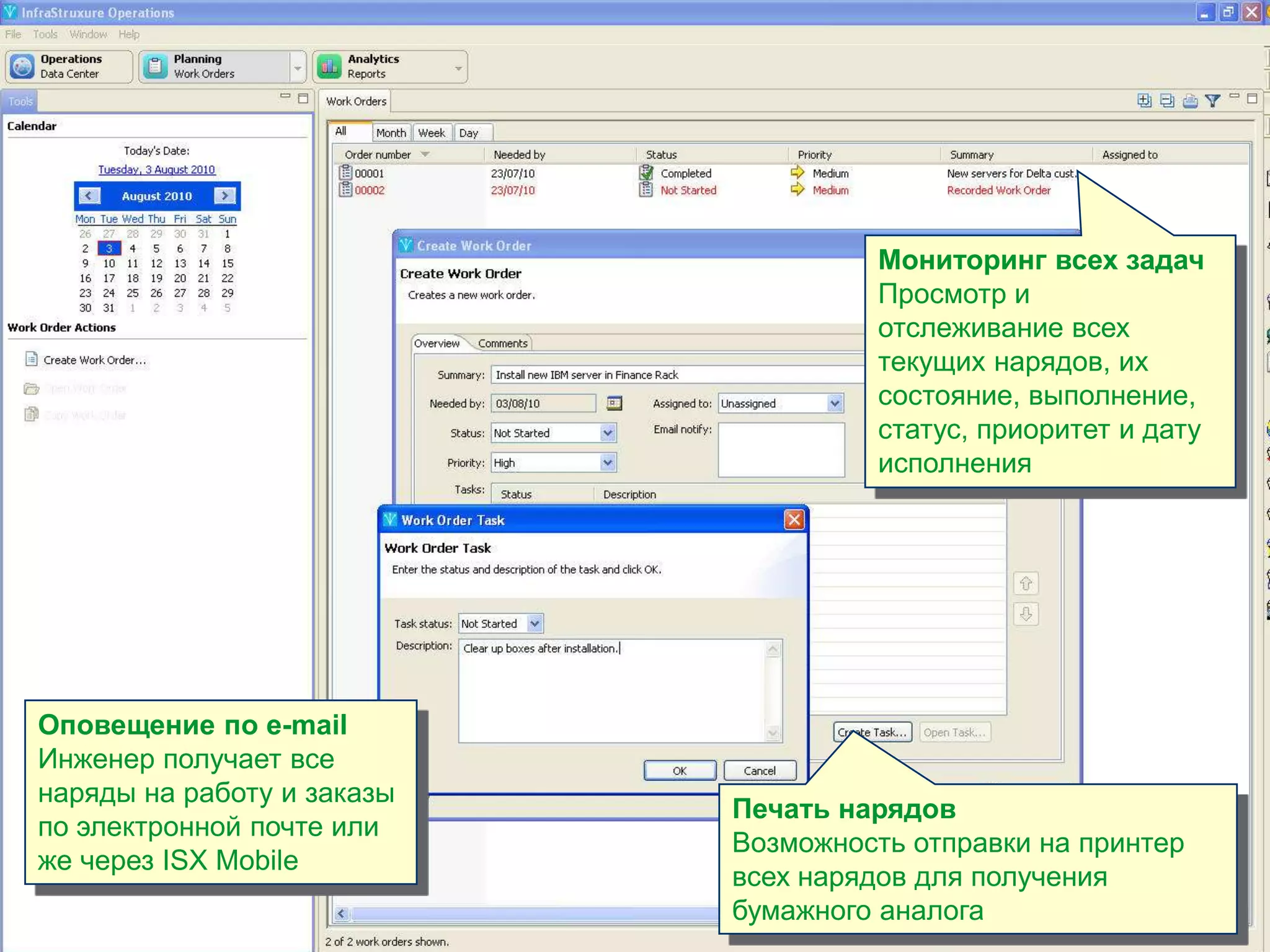Click the Tools panel tab

[x=20, y=101]
